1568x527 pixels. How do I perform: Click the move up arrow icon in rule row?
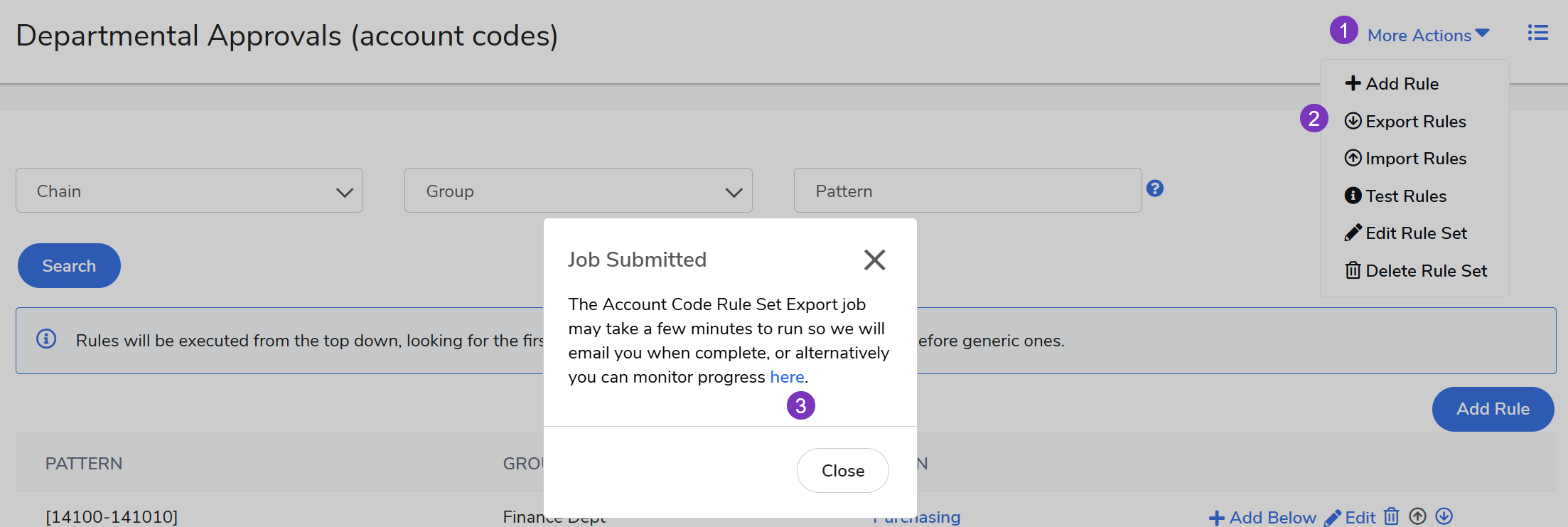pyautogui.click(x=1418, y=516)
